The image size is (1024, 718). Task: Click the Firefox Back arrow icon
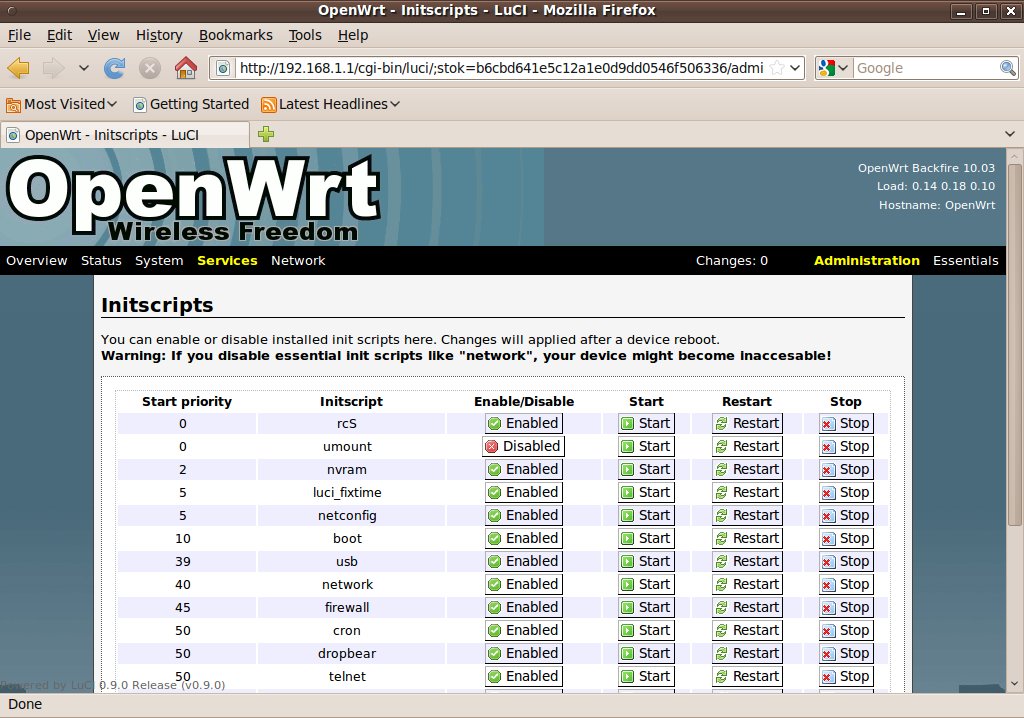pyautogui.click(x=19, y=68)
